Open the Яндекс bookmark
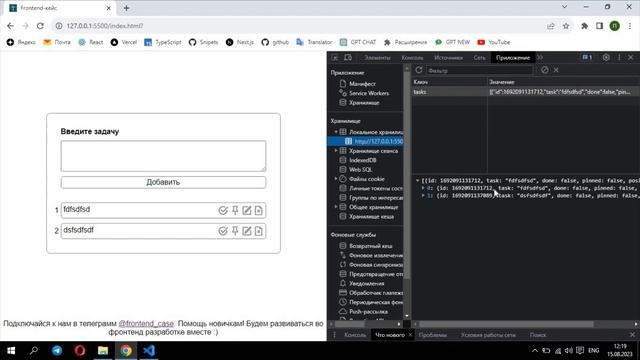This screenshot has width=640, height=360. click(x=21, y=42)
